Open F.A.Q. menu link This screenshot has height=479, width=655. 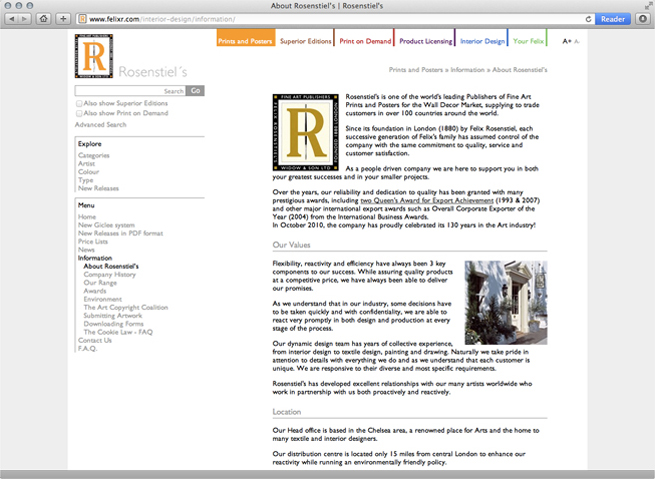87,349
